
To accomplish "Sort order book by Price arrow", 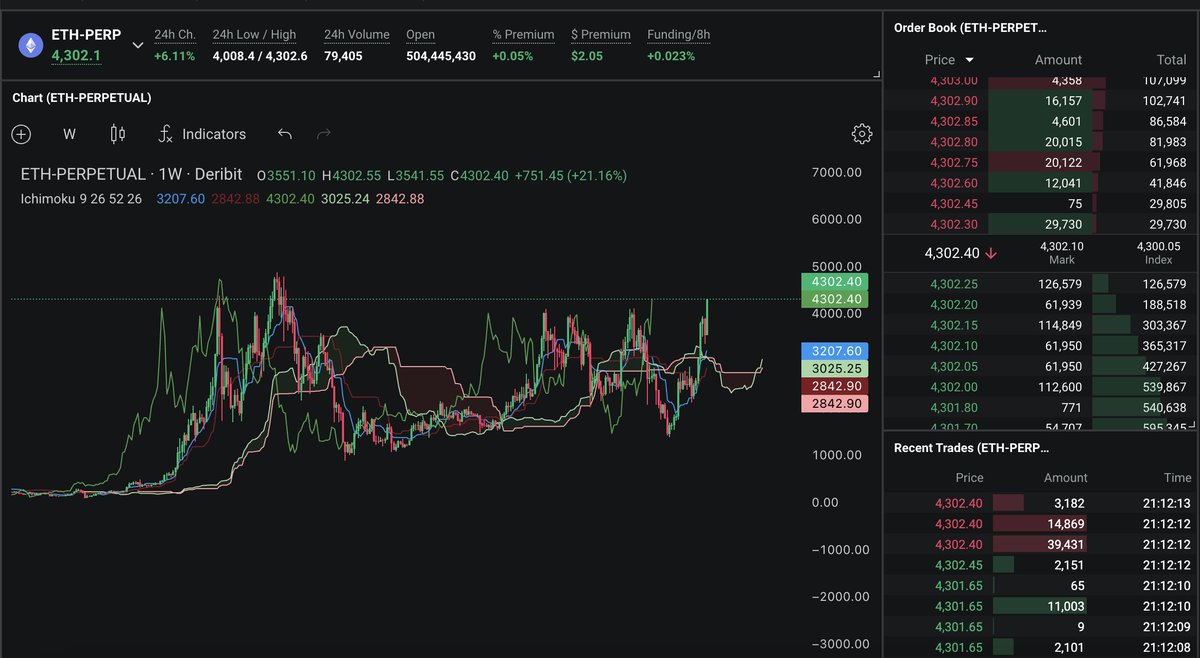I will click(969, 60).
